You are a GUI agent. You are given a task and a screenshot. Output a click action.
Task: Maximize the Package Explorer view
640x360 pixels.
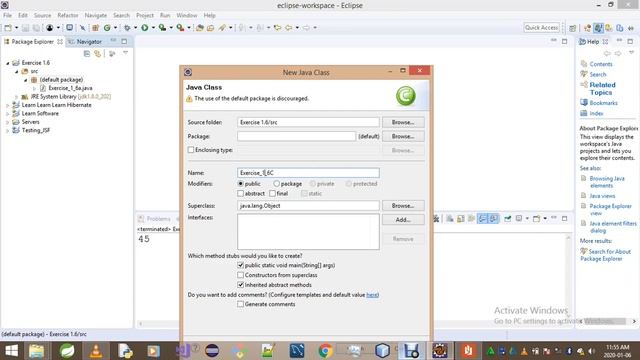point(124,41)
